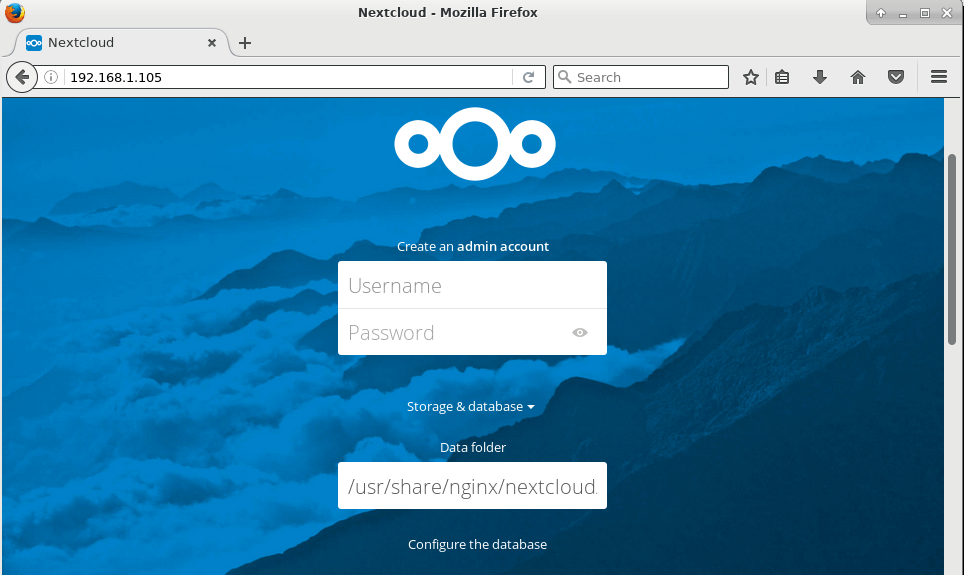This screenshot has height=575, width=964.
Task: Click the Pocket save icon
Action: tap(896, 77)
